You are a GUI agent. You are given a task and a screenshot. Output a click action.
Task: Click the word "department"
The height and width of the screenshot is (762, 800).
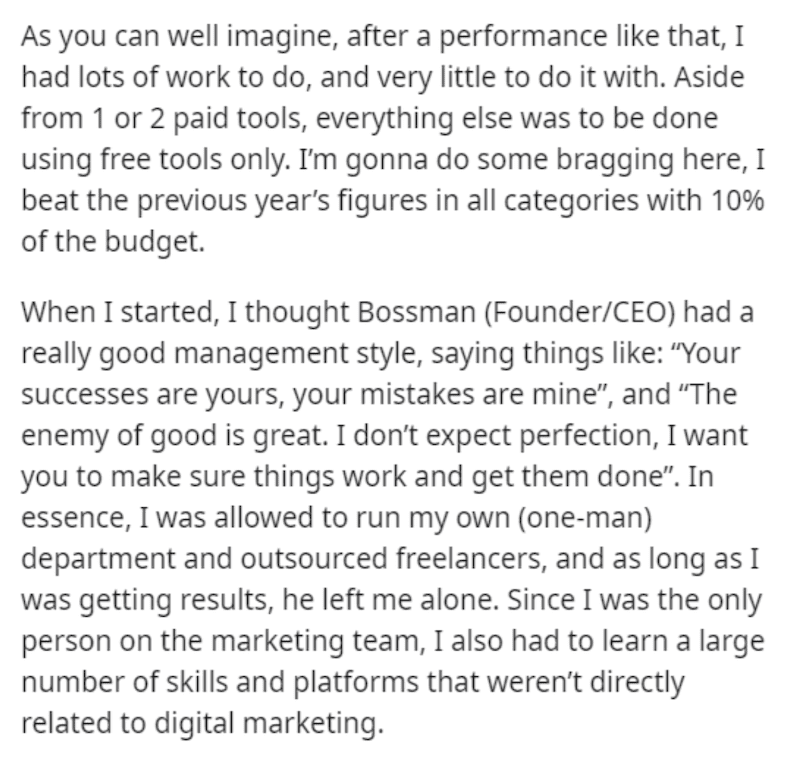point(98,559)
